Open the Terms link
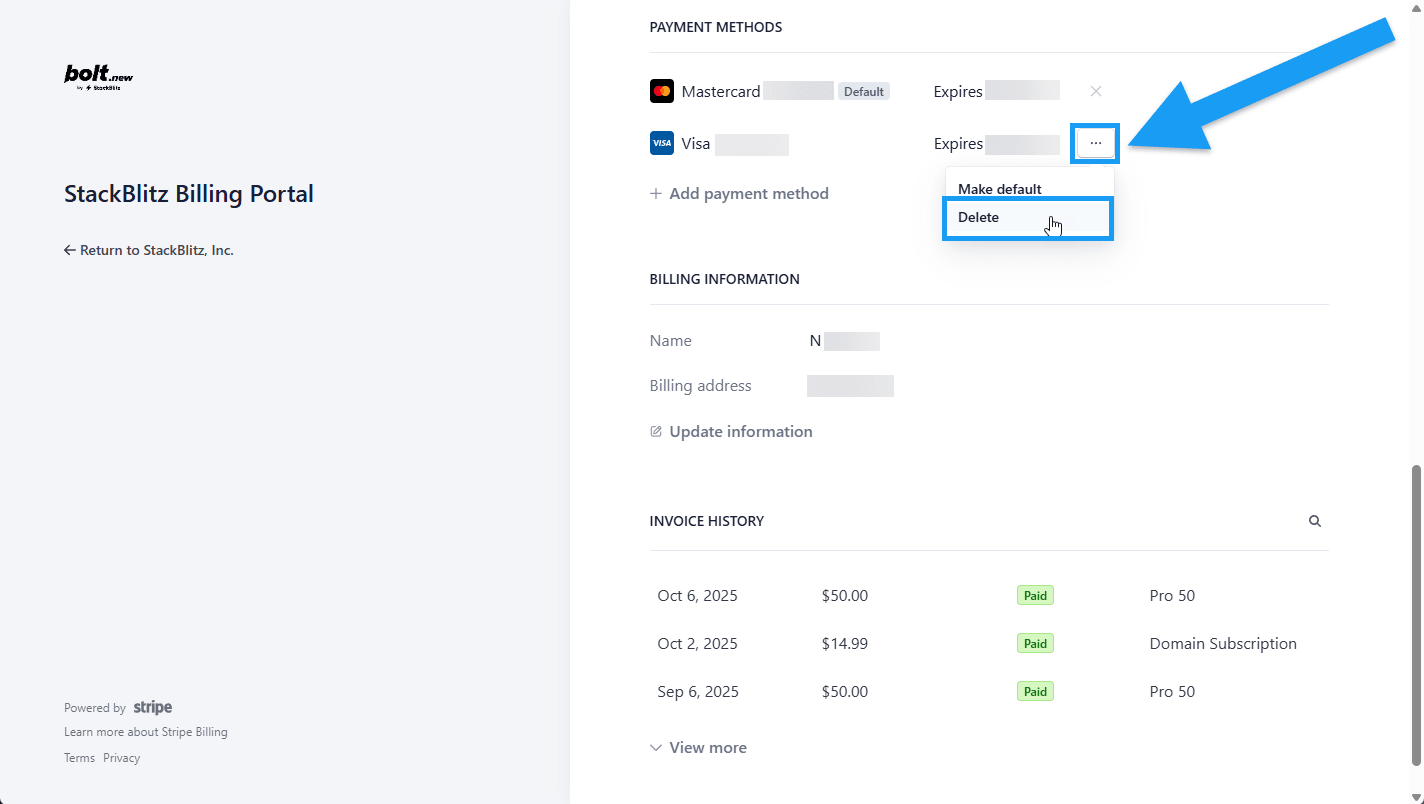 tap(79, 758)
